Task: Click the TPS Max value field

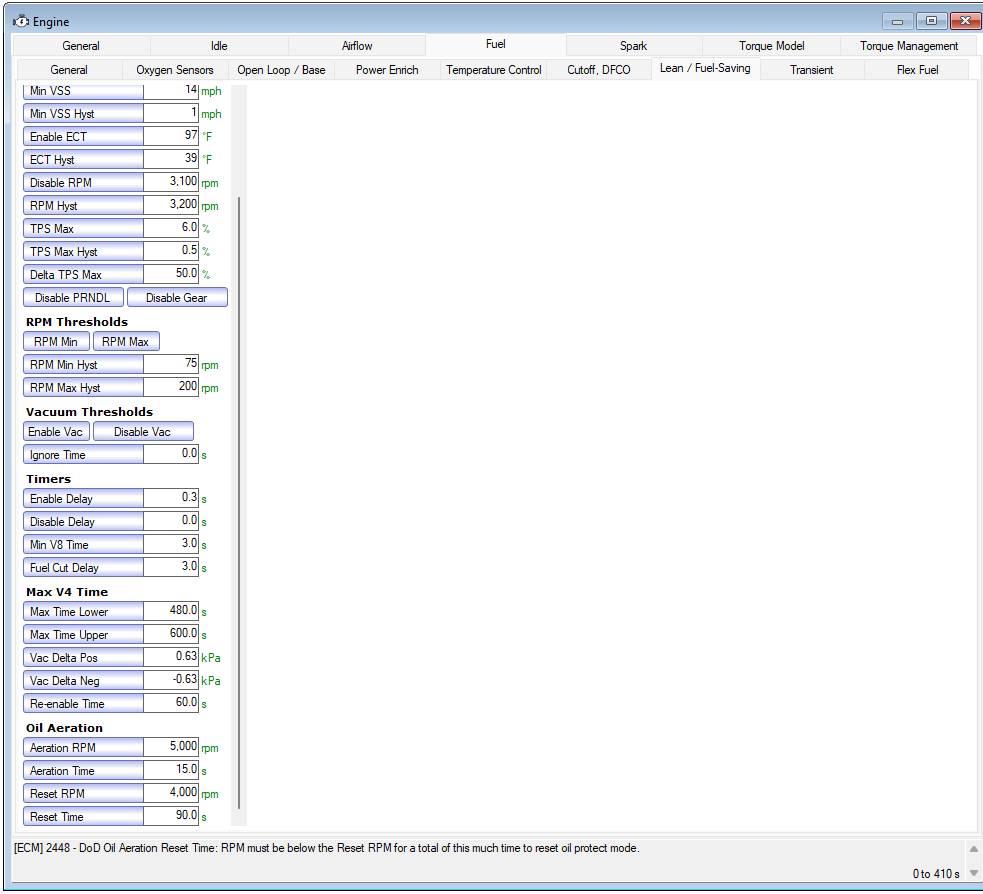Action: pyautogui.click(x=171, y=228)
